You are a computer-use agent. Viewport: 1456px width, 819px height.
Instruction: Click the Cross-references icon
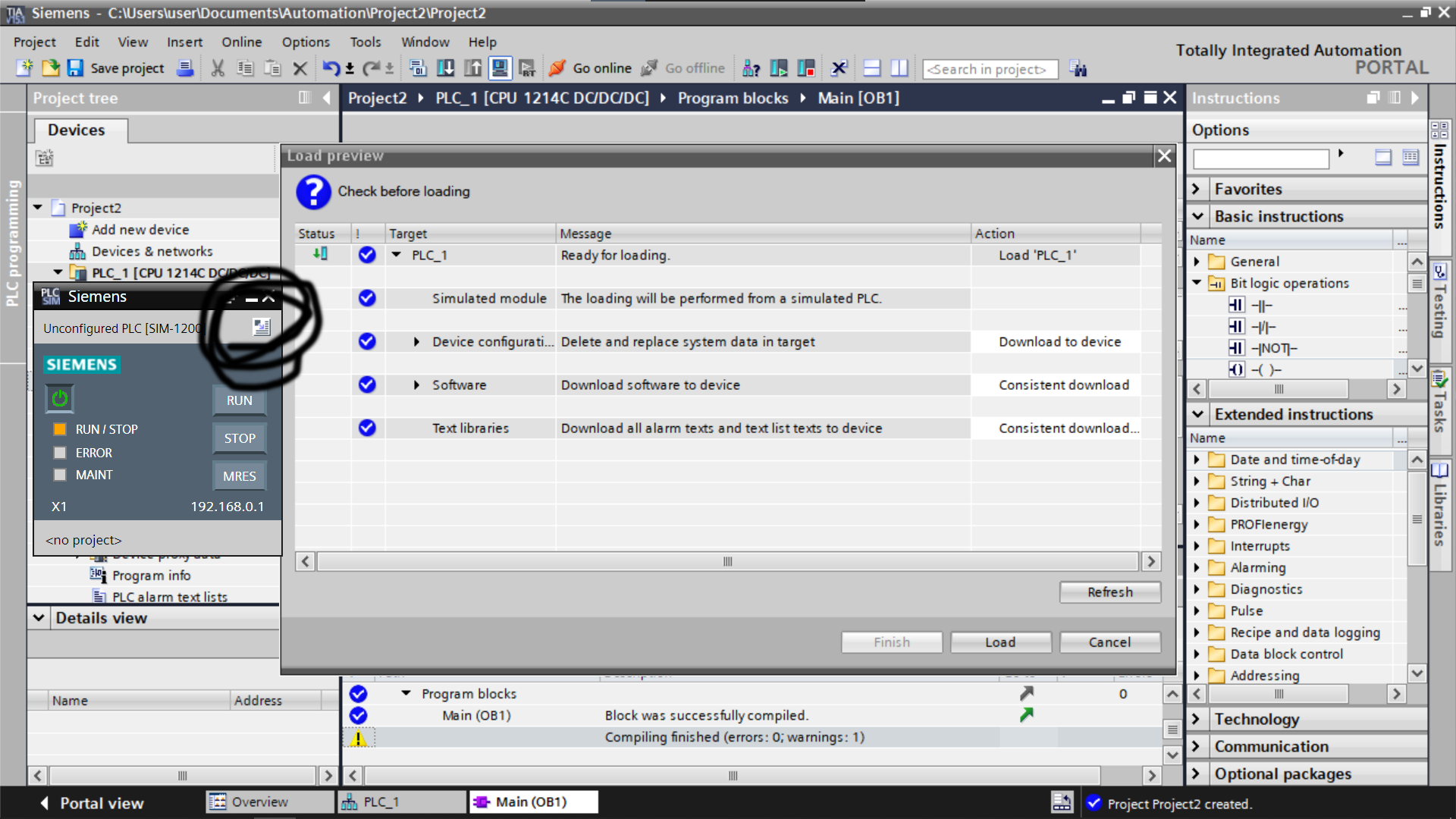click(839, 68)
